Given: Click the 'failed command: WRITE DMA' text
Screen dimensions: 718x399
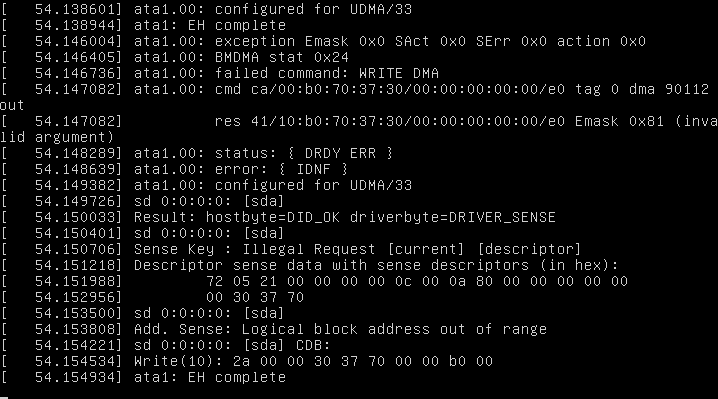Looking at the screenshot, I should coord(327,73).
